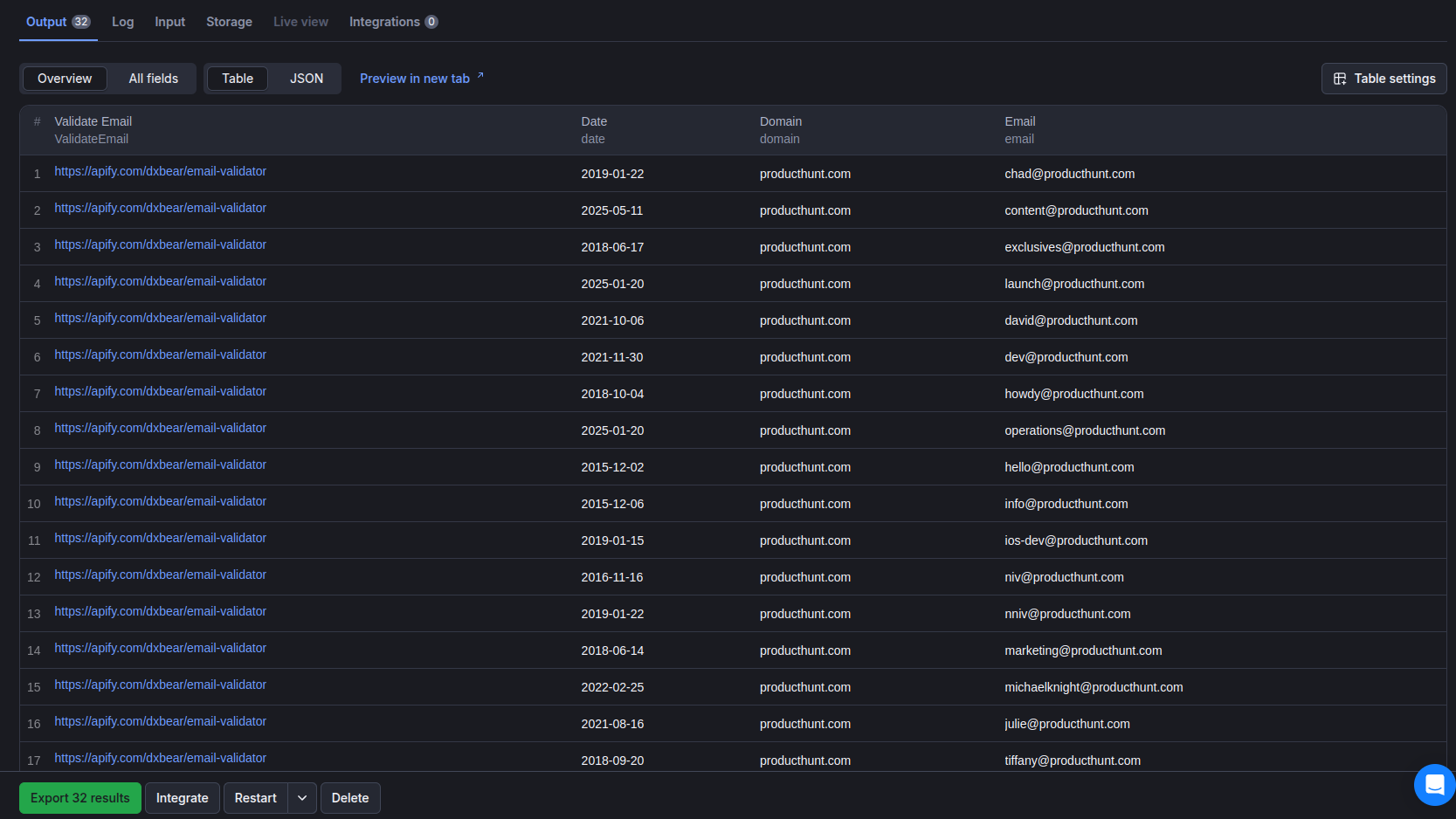Open email-validator link in row 3

coord(161,244)
